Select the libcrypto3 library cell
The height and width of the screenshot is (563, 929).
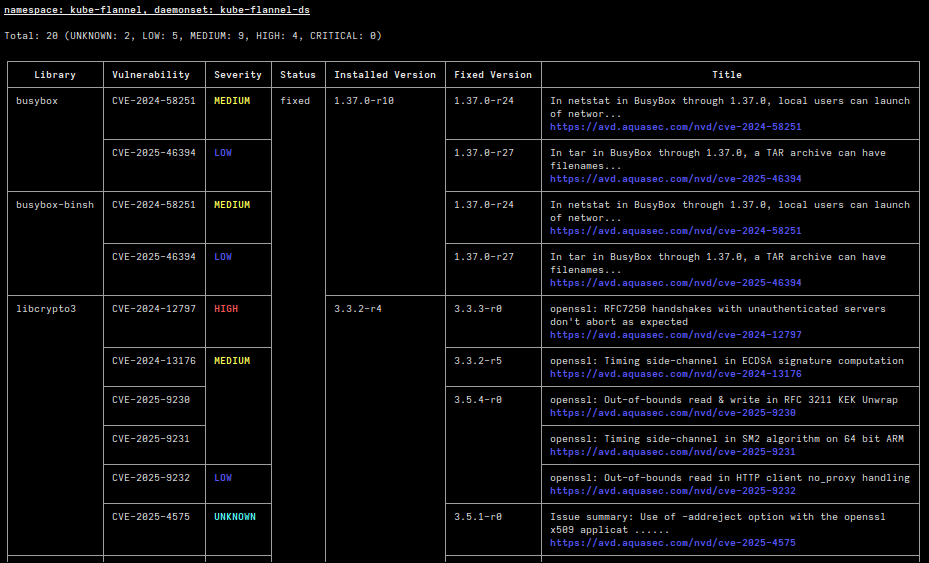click(x=46, y=309)
